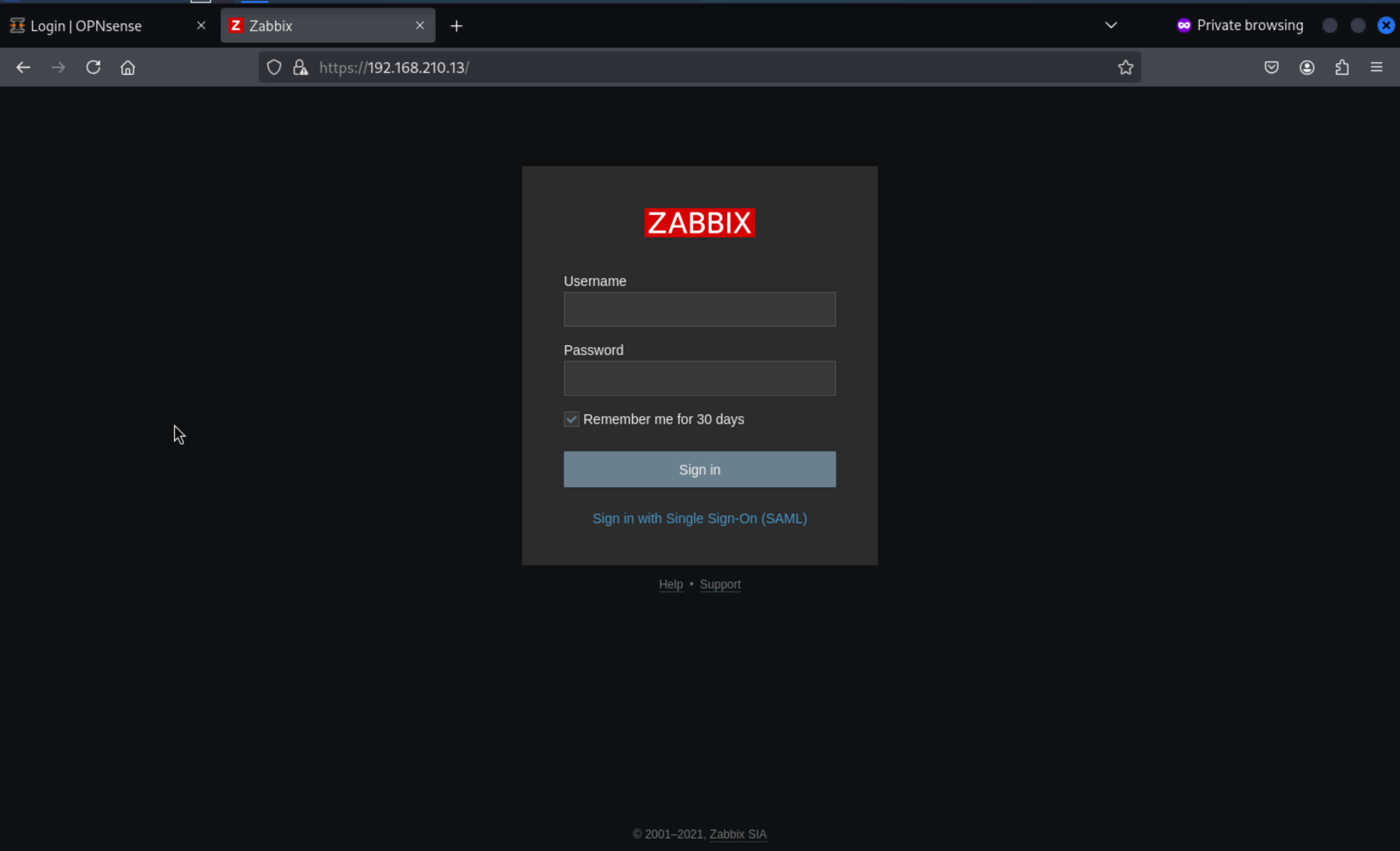Viewport: 1400px width, 851px height.
Task: Open the Support link below the form
Action: 720,585
